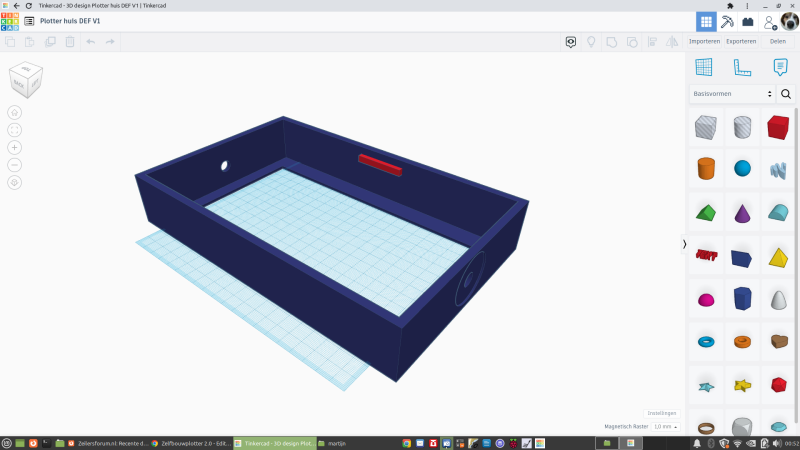Screen dimensions: 800x450
Task: Collapse the shapes panel chevron
Action: pyautogui.click(x=684, y=244)
